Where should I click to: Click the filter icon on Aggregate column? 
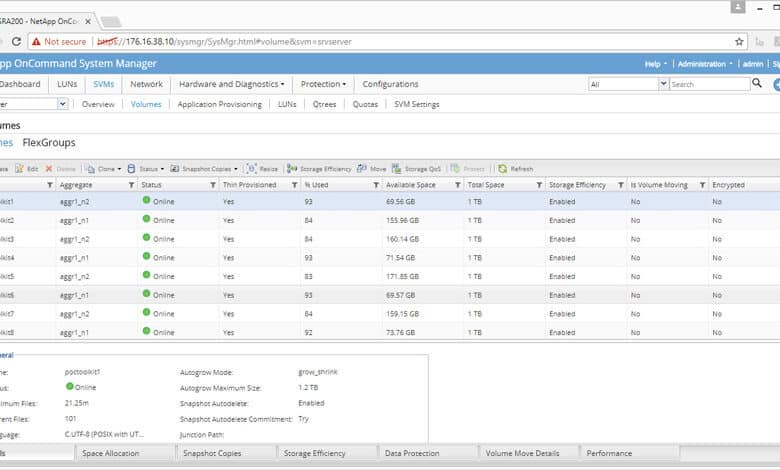point(131,185)
